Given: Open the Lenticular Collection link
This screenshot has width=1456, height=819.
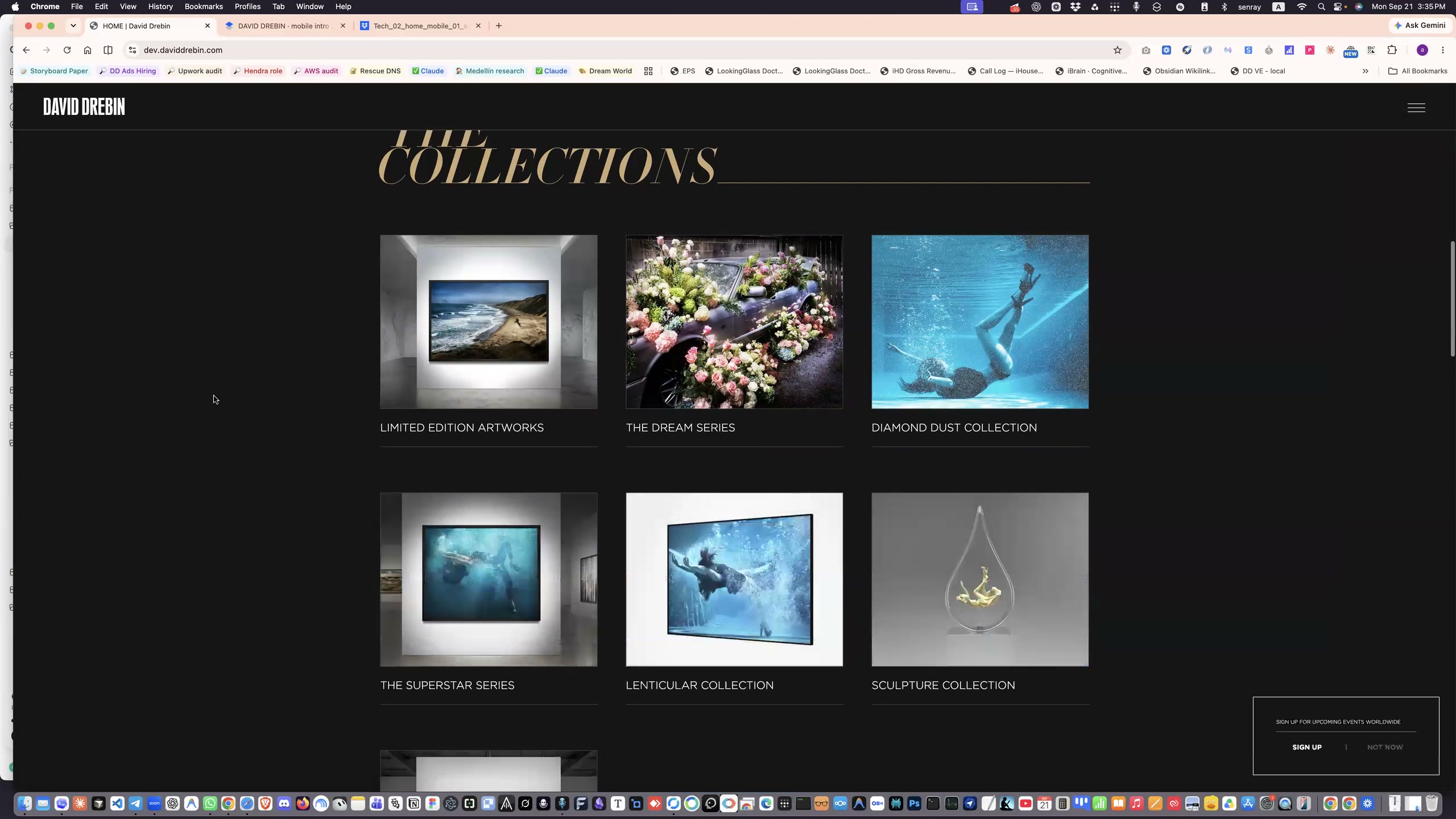Looking at the screenshot, I should pos(700,685).
